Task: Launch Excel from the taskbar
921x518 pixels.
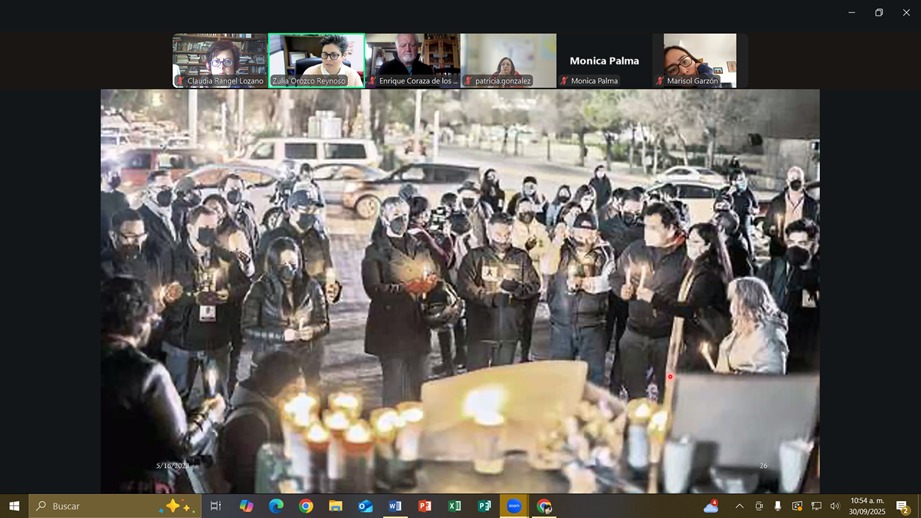Action: (x=455, y=506)
